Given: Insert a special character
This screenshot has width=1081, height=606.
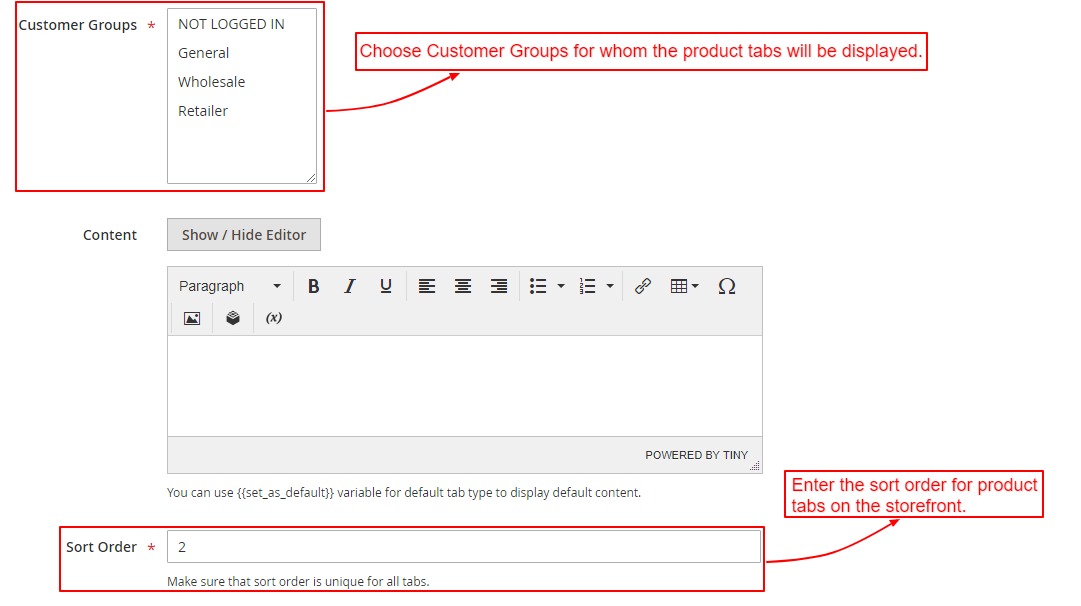Looking at the screenshot, I should (727, 286).
